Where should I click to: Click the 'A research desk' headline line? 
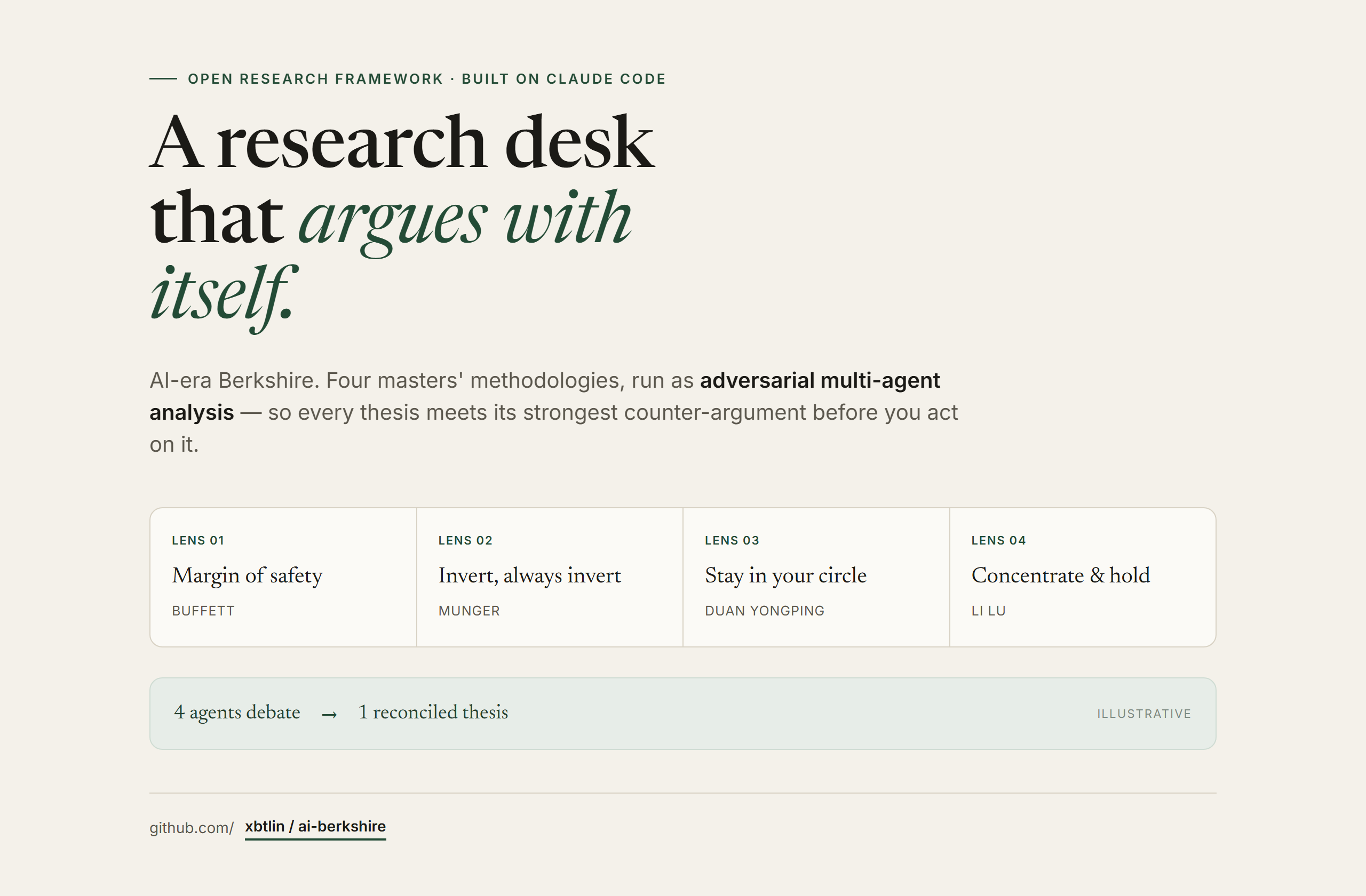point(402,142)
